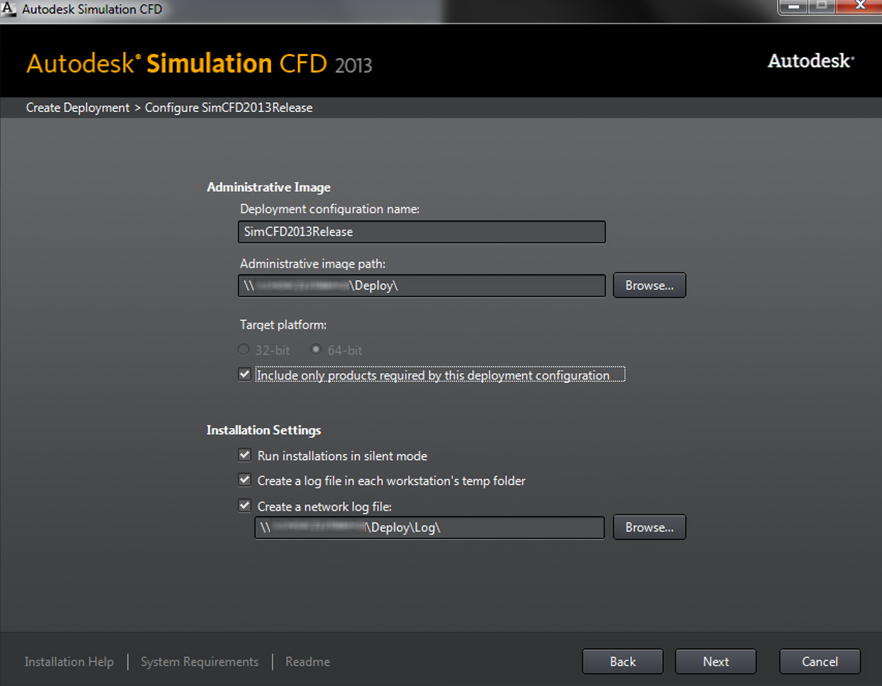The width and height of the screenshot is (882, 686).
Task: Focus the Administrative image path field
Action: coord(422,285)
